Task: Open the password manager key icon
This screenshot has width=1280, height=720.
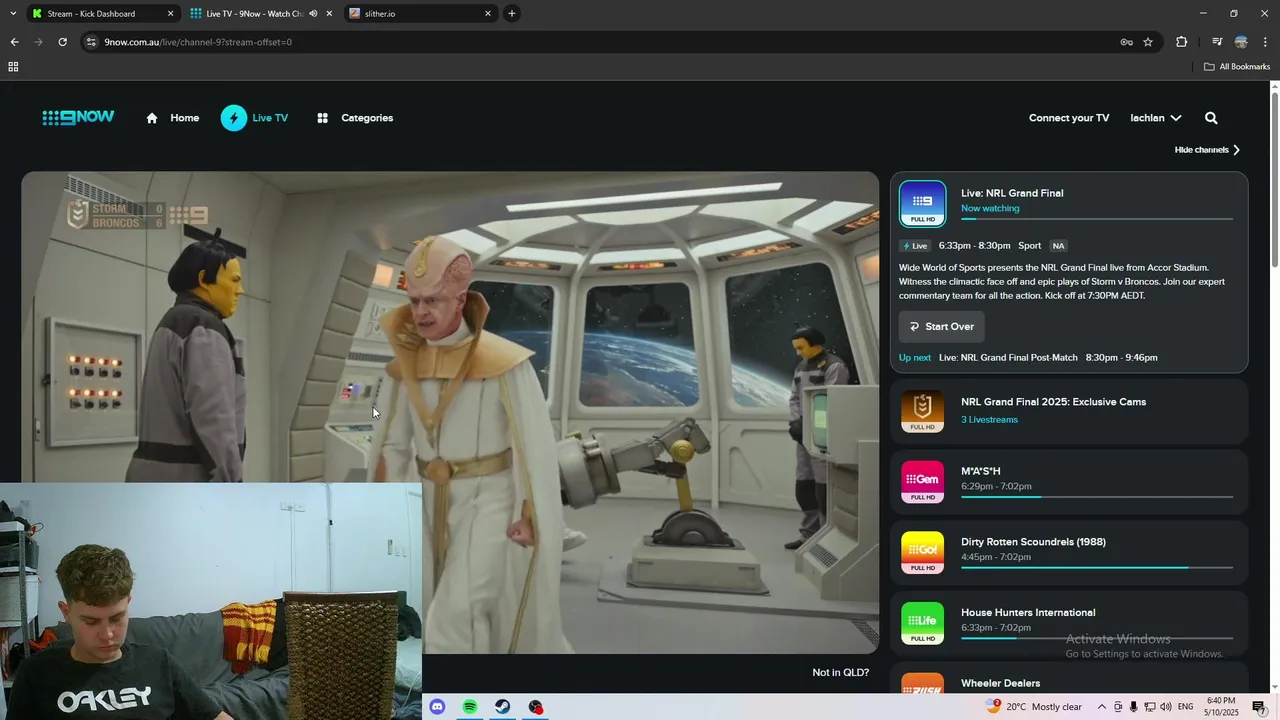Action: [1126, 42]
